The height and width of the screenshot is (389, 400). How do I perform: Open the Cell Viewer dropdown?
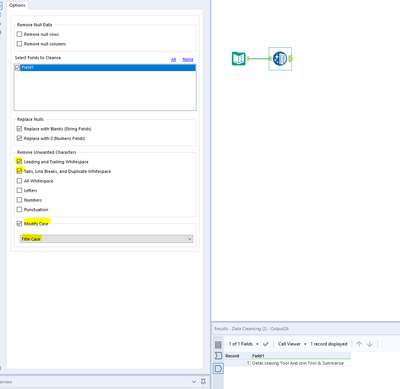point(292,344)
